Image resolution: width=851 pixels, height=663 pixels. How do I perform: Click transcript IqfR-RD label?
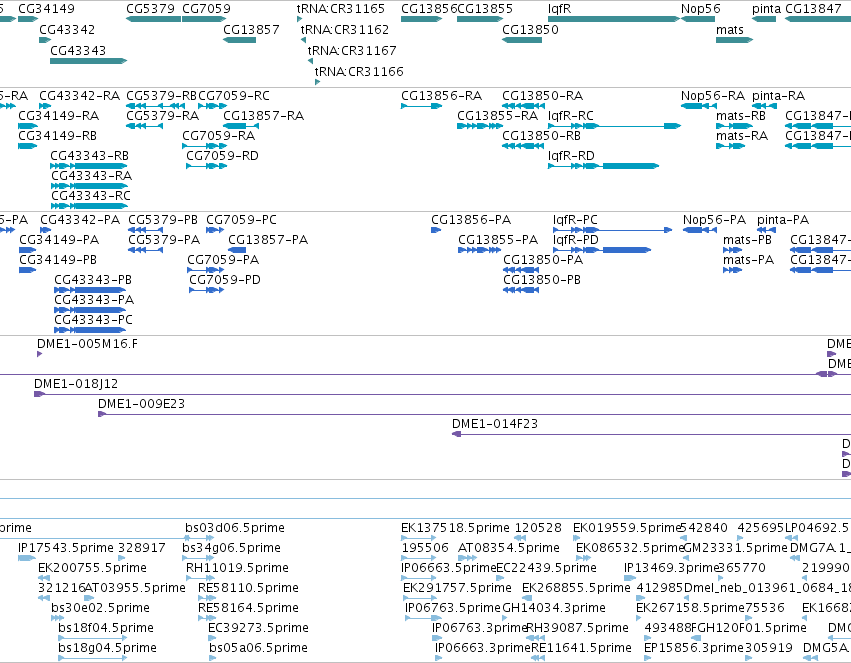(x=571, y=156)
